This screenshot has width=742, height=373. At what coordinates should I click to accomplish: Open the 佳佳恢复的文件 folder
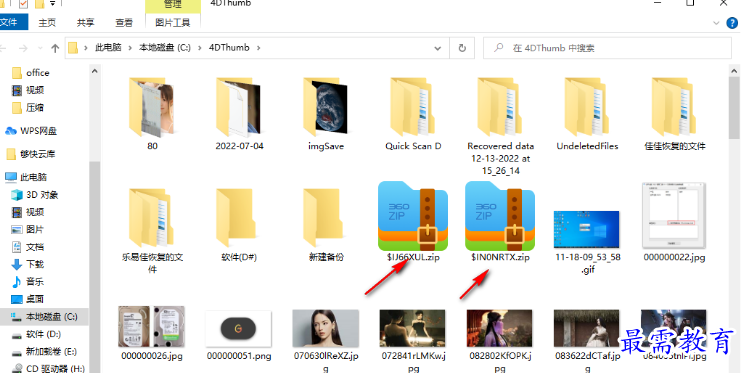tap(674, 114)
